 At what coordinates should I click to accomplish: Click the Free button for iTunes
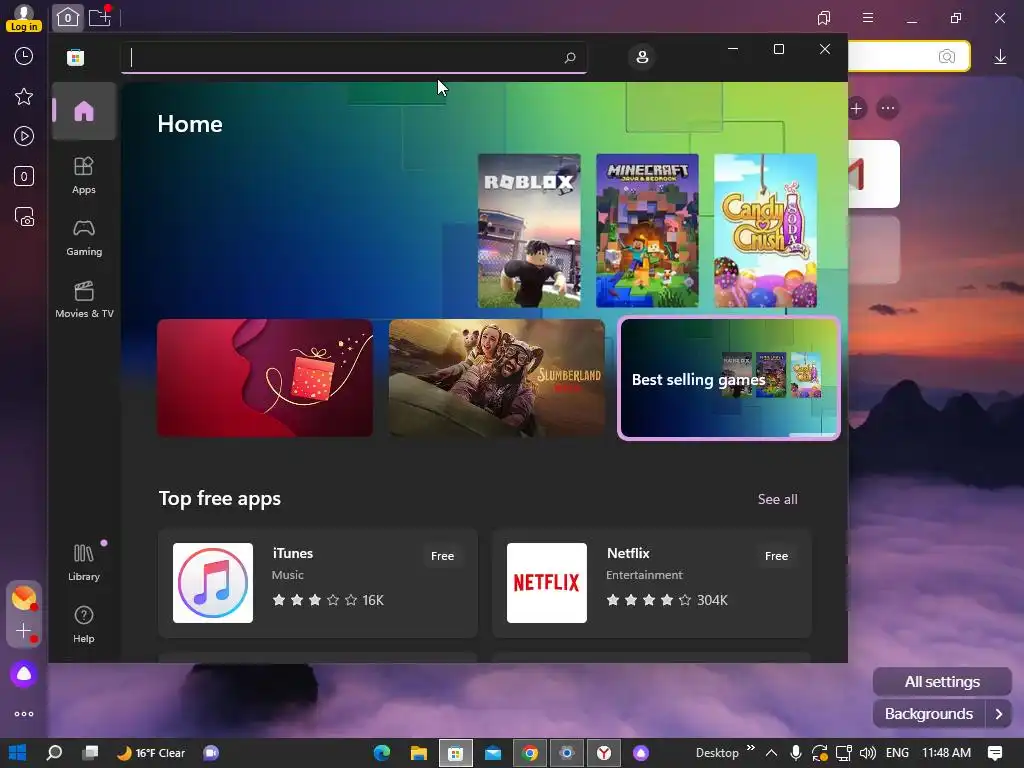tap(442, 556)
